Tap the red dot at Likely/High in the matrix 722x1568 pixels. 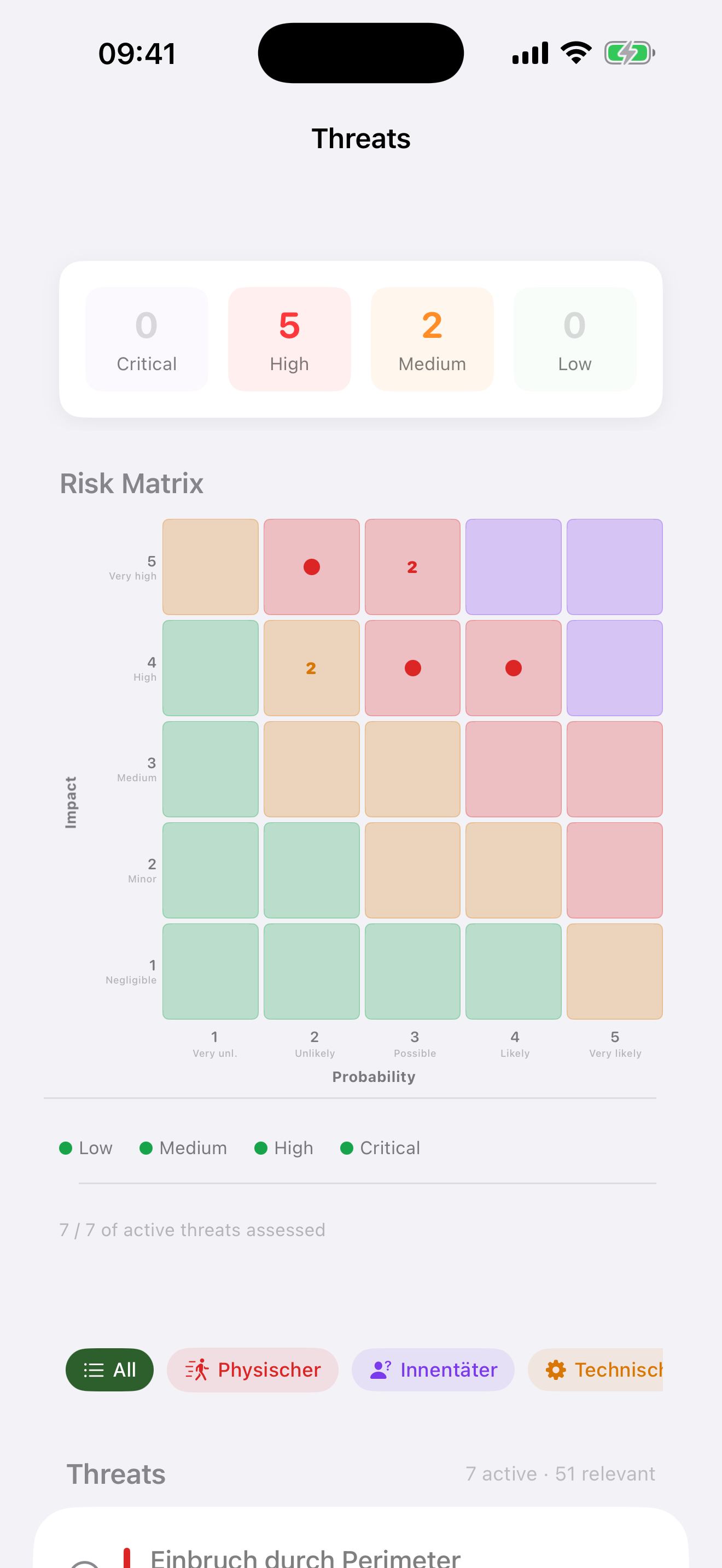(513, 668)
